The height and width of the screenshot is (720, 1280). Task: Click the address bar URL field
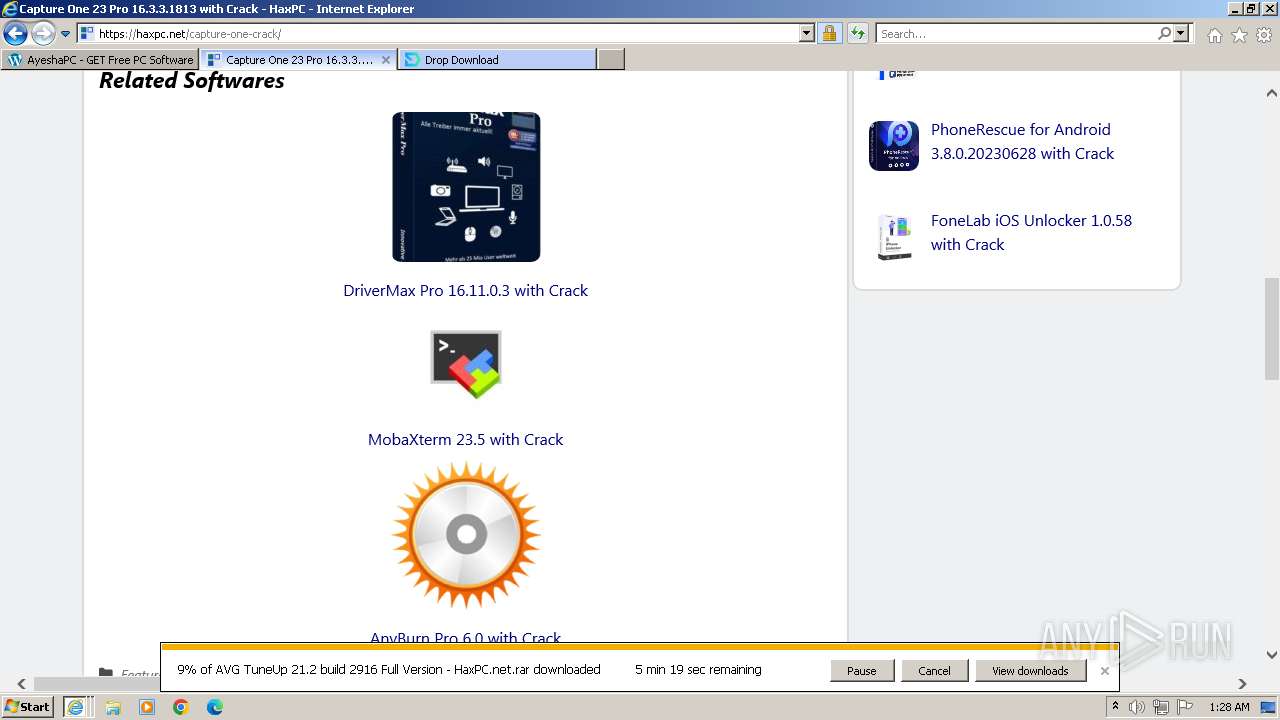coord(438,34)
